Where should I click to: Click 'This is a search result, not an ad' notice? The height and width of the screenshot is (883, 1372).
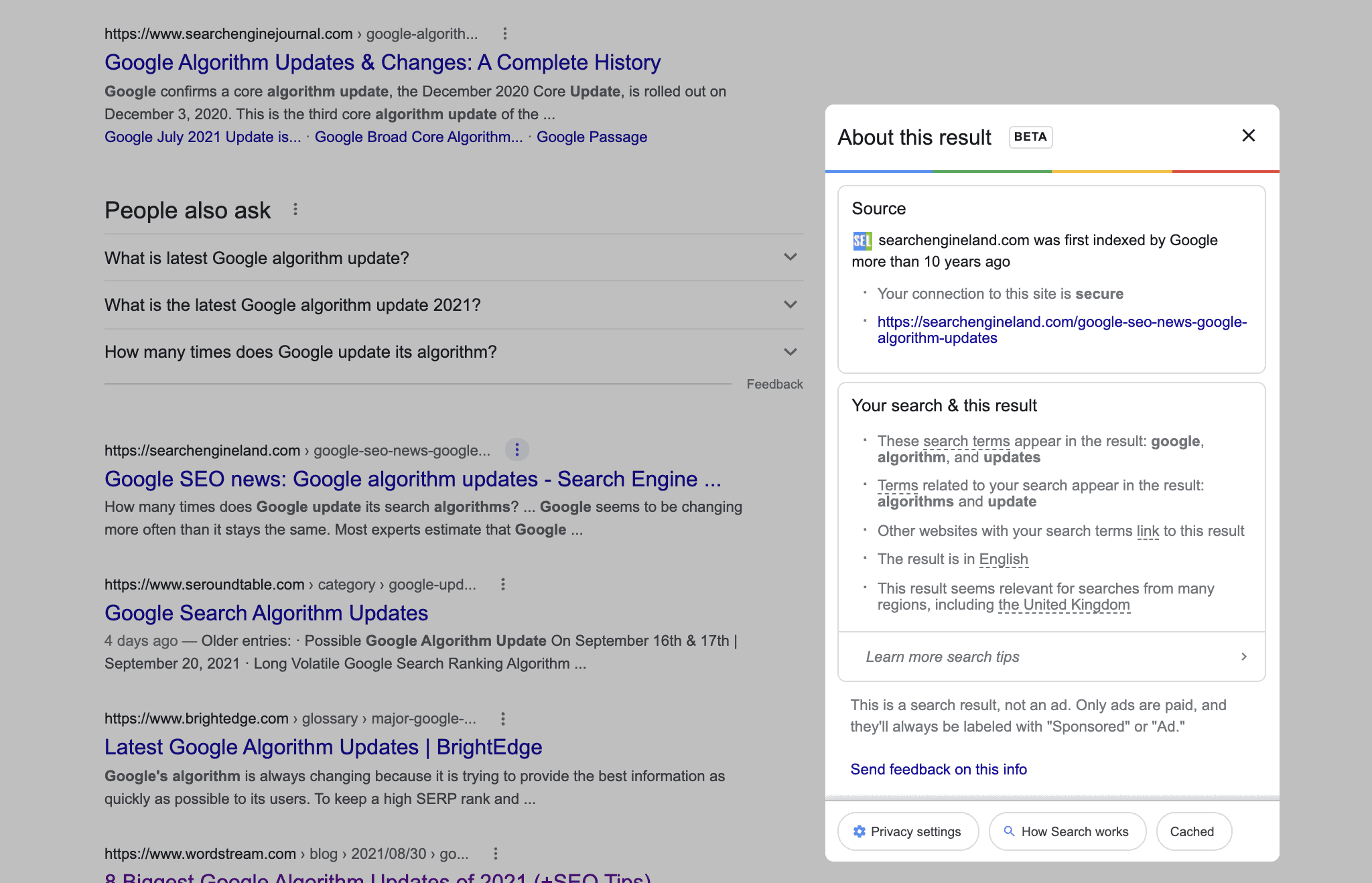tap(1038, 716)
